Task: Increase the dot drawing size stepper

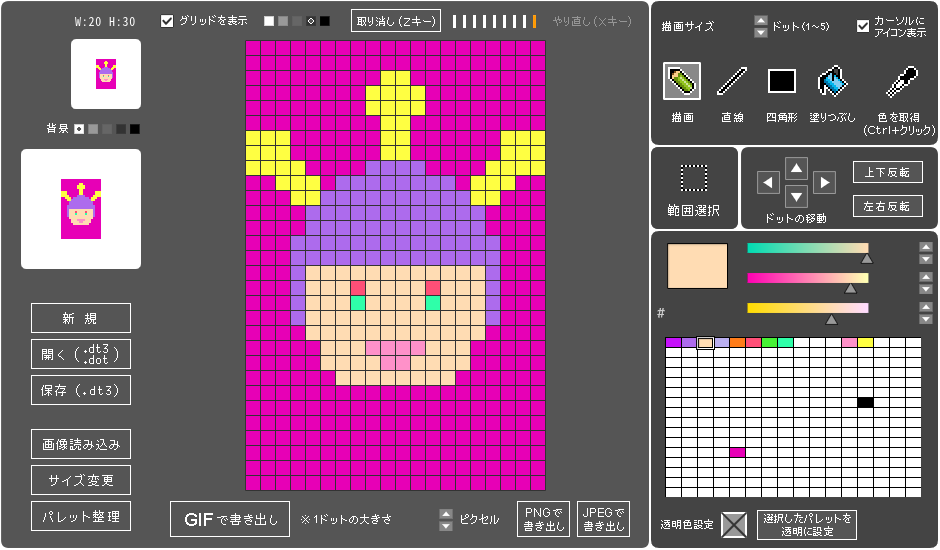Action: coord(761,20)
